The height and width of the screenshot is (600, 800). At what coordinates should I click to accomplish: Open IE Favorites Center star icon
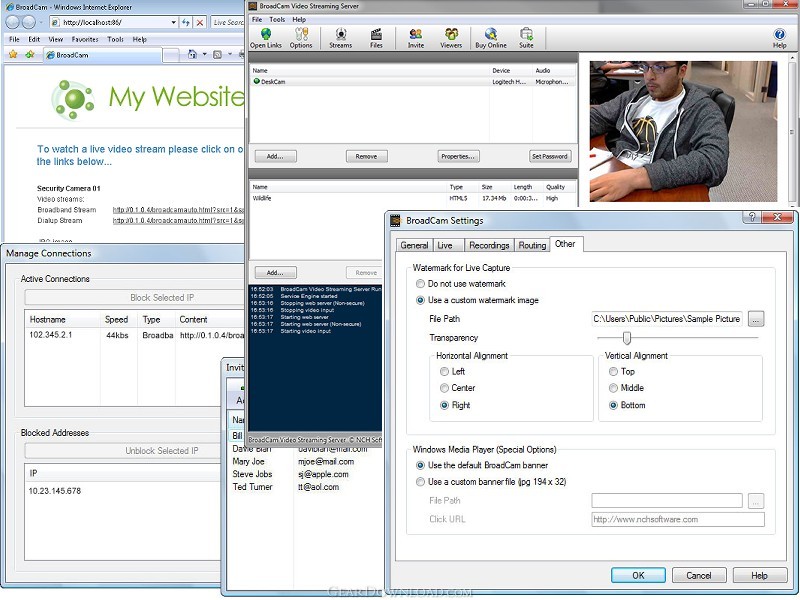(13, 54)
